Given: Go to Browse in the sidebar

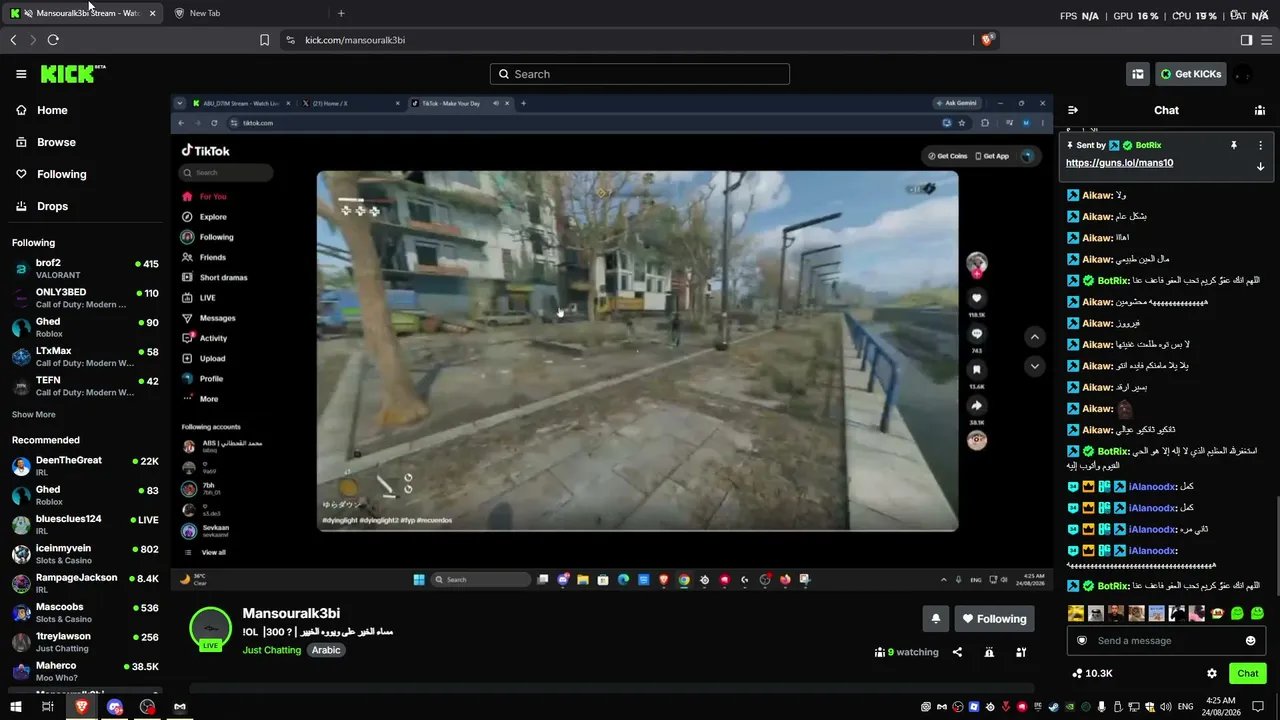Looking at the screenshot, I should pos(56,142).
